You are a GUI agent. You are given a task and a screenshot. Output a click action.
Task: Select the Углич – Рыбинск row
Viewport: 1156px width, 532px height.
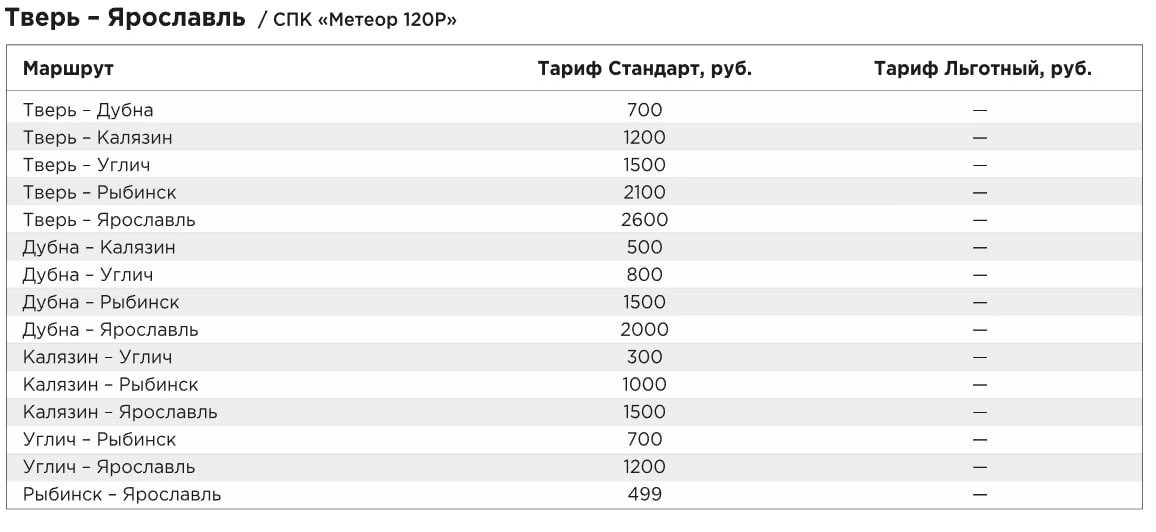tap(575, 439)
